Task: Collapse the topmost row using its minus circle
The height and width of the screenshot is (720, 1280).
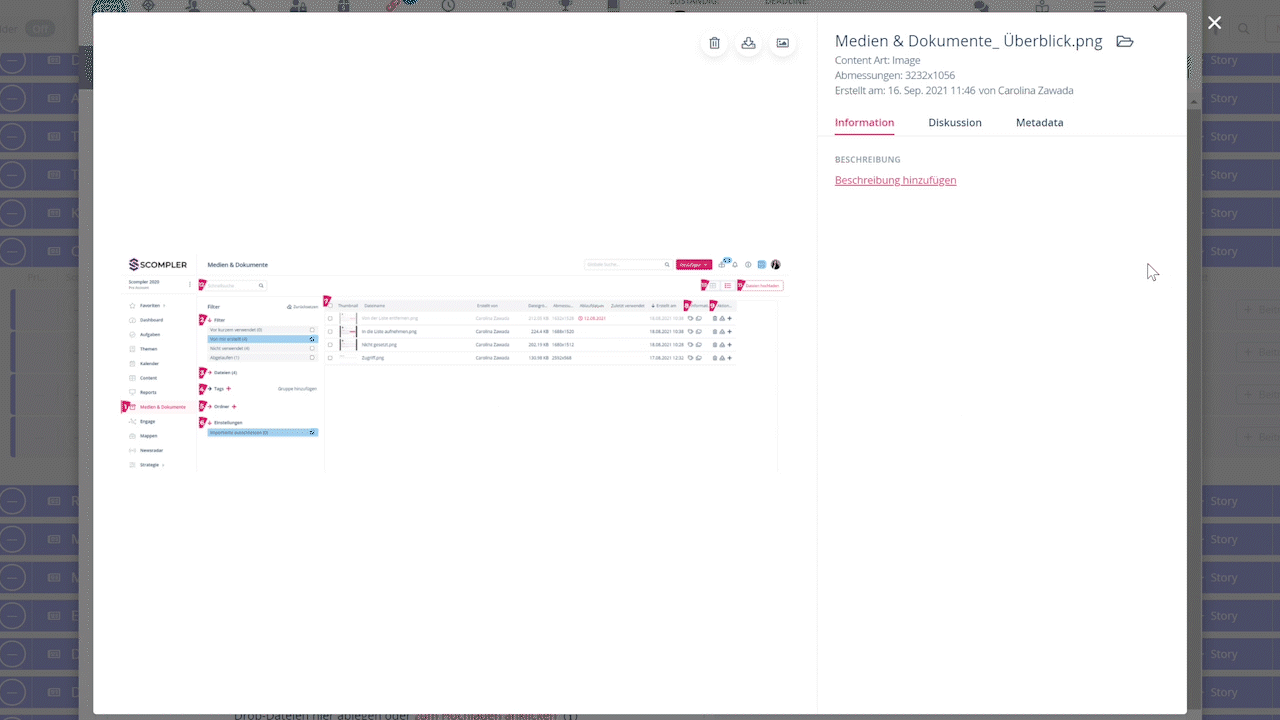Action: point(12,61)
